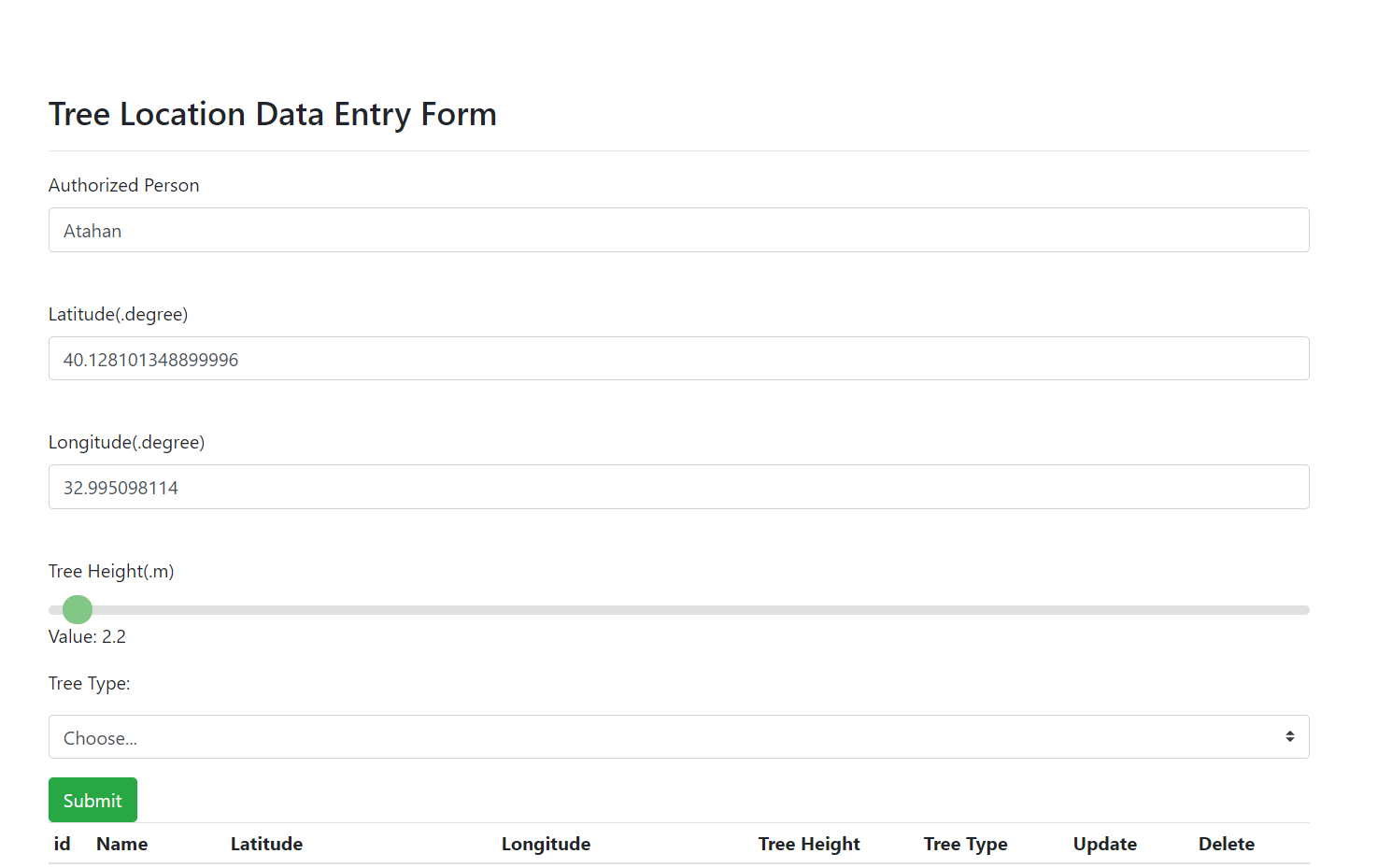Click the Latitude(.degree) label text
The width and height of the screenshot is (1378, 868).
(118, 314)
